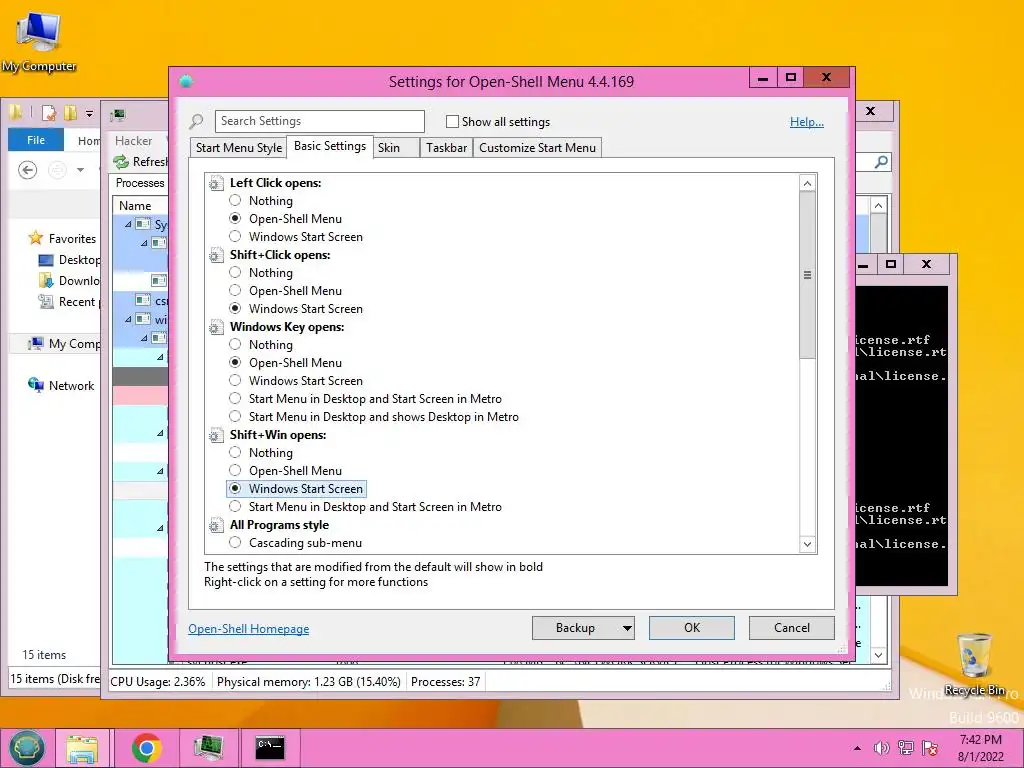
Task: Click the Shift+Click opens setting icon
Action: coord(216,255)
